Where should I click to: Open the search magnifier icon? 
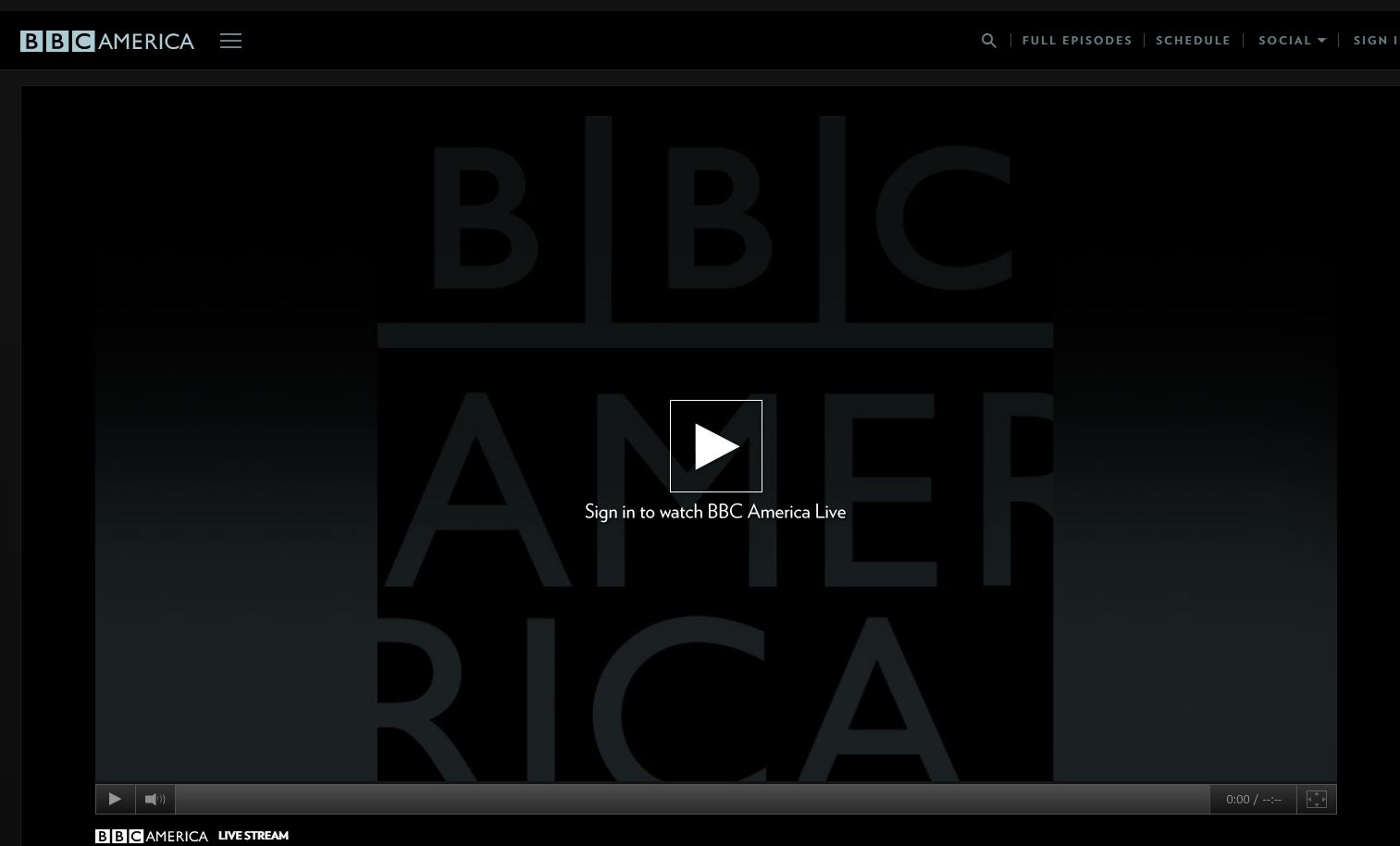(988, 41)
